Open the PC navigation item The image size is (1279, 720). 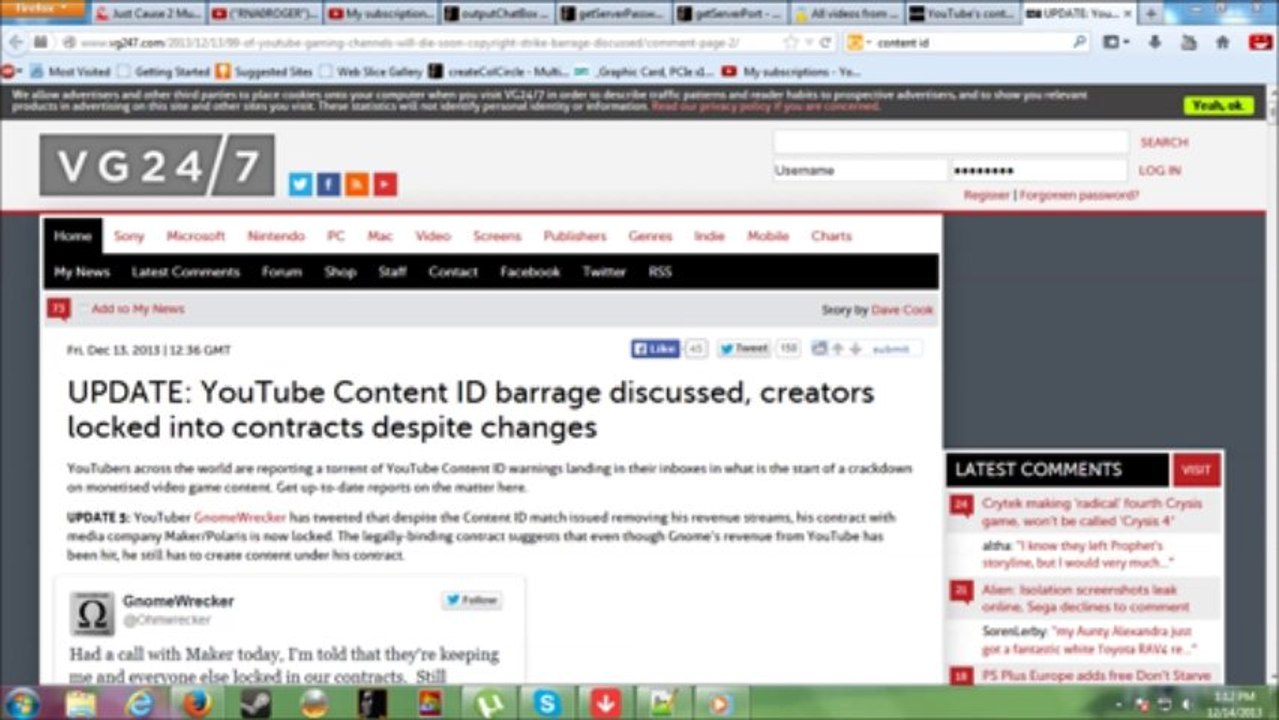pyautogui.click(x=336, y=236)
